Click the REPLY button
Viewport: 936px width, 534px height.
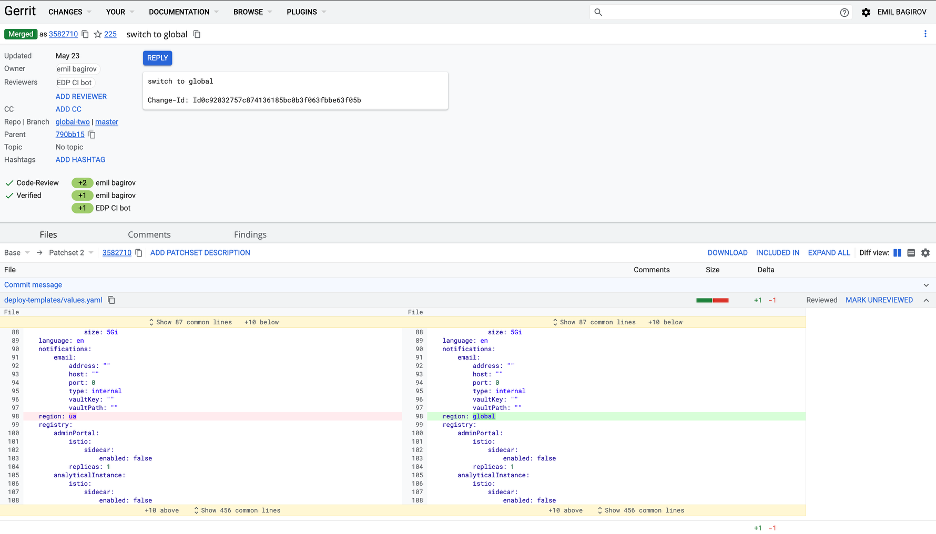pos(158,58)
